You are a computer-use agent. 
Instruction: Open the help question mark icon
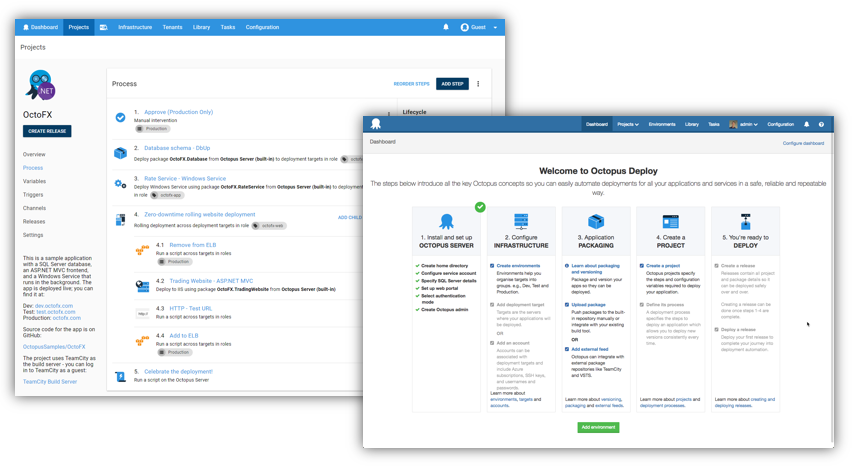pos(822,125)
